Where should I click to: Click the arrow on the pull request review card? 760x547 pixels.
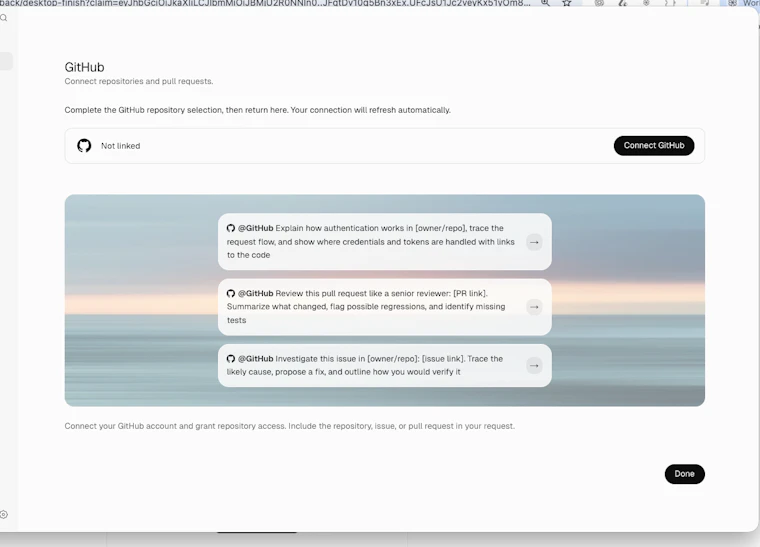point(534,307)
